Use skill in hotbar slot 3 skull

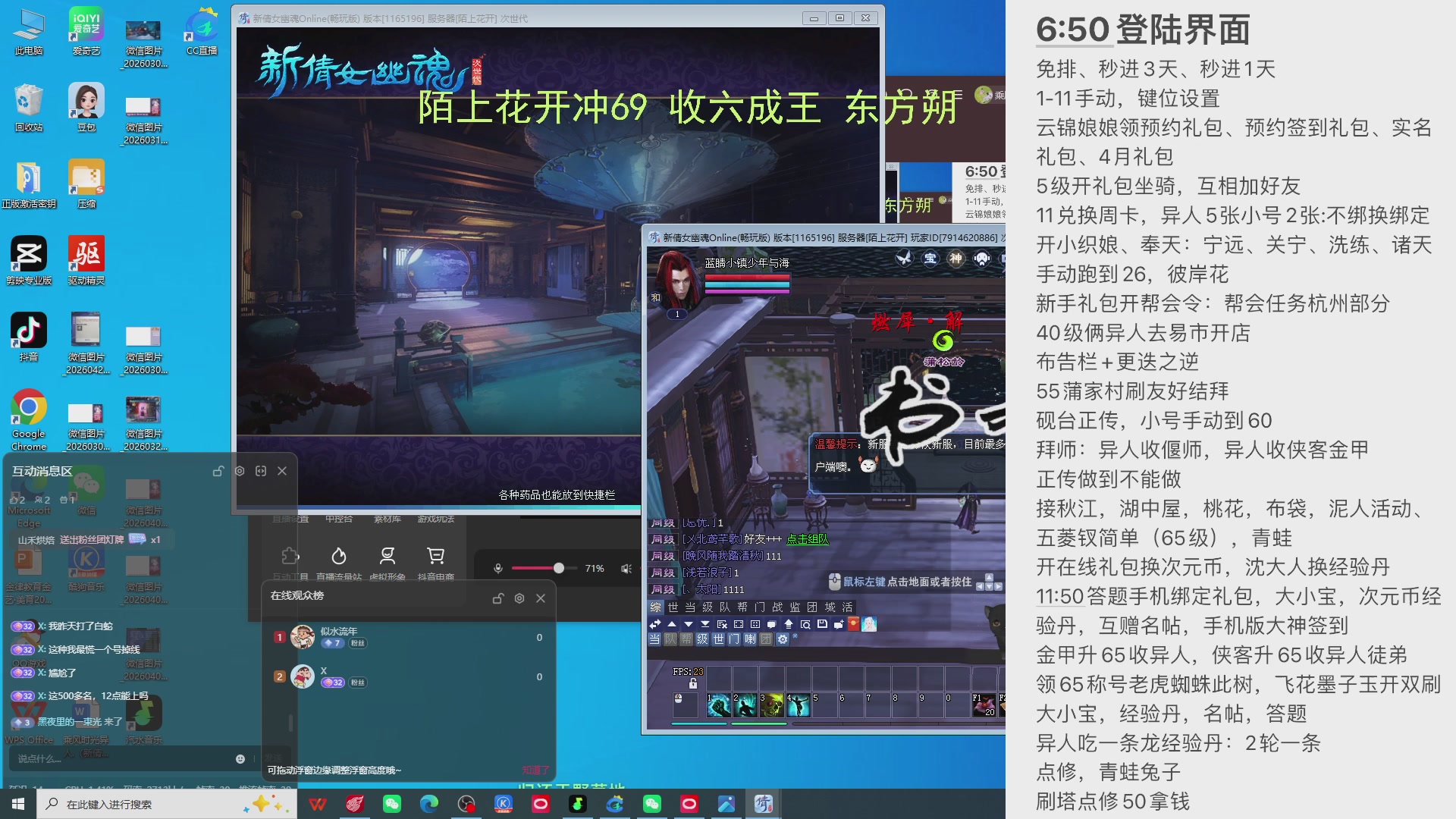tap(772, 706)
